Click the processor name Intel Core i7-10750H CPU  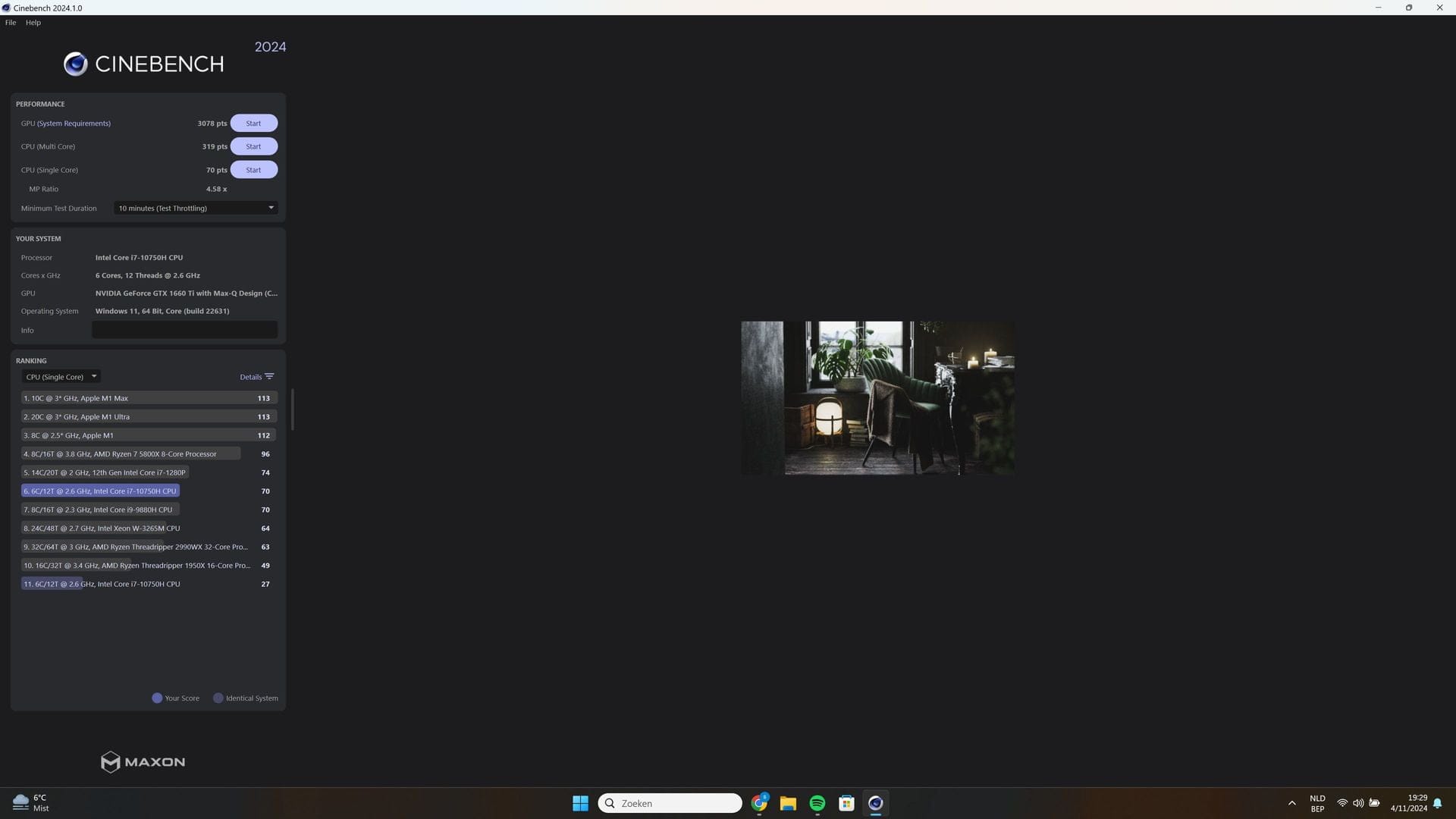coord(139,258)
